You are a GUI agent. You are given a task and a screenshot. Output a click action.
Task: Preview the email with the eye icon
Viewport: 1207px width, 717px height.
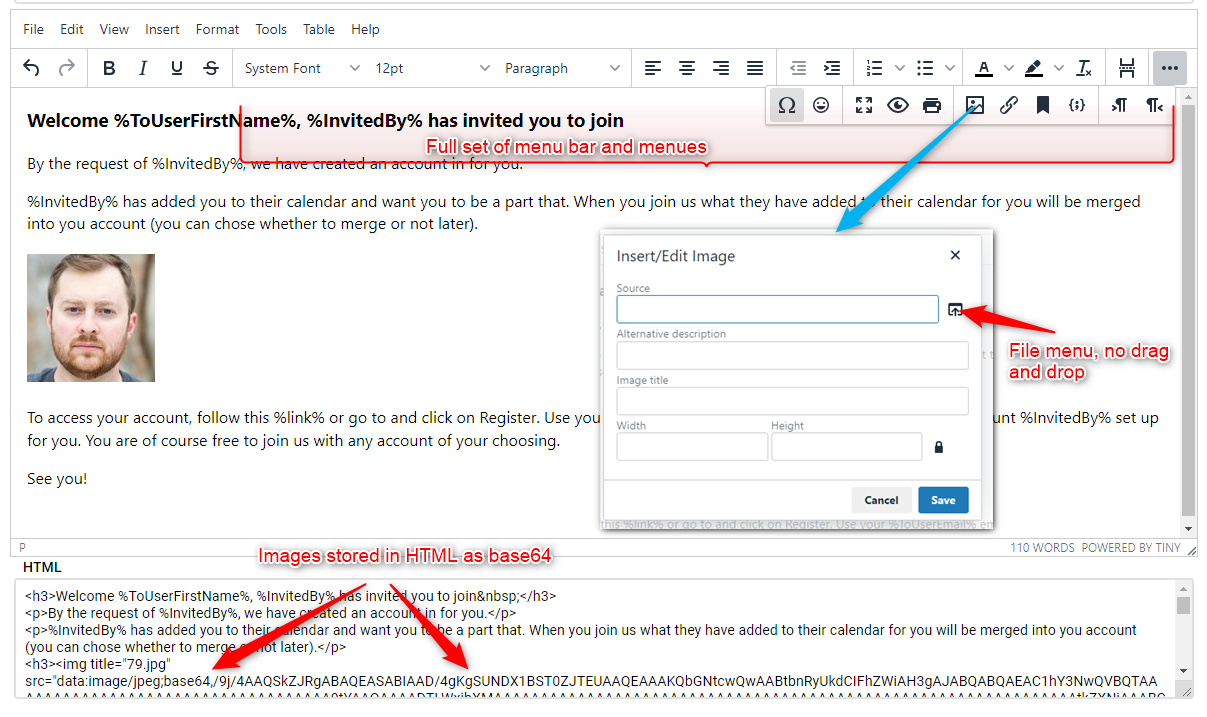[897, 104]
